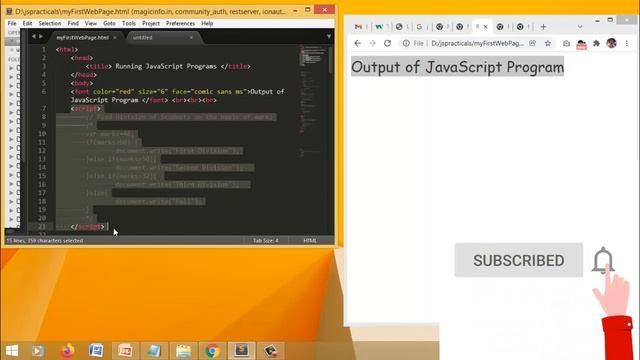640x360 pixels.
Task: Open the Find menu
Action: (x=73, y=24)
